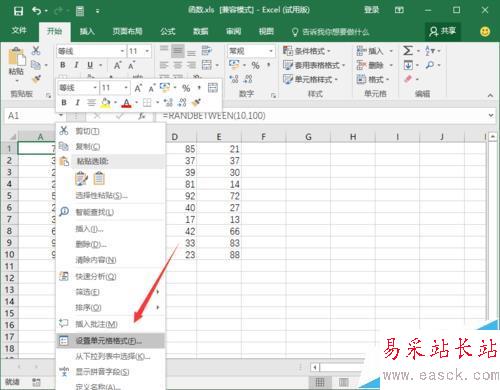Click the increase font size A in mini toolbar
500x390 pixels.
138,88
